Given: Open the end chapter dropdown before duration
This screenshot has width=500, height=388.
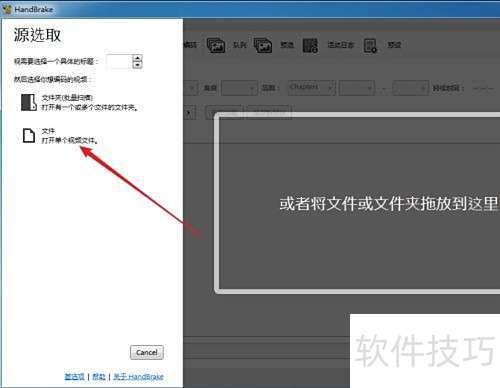Looking at the screenshot, I should click(x=410, y=88).
